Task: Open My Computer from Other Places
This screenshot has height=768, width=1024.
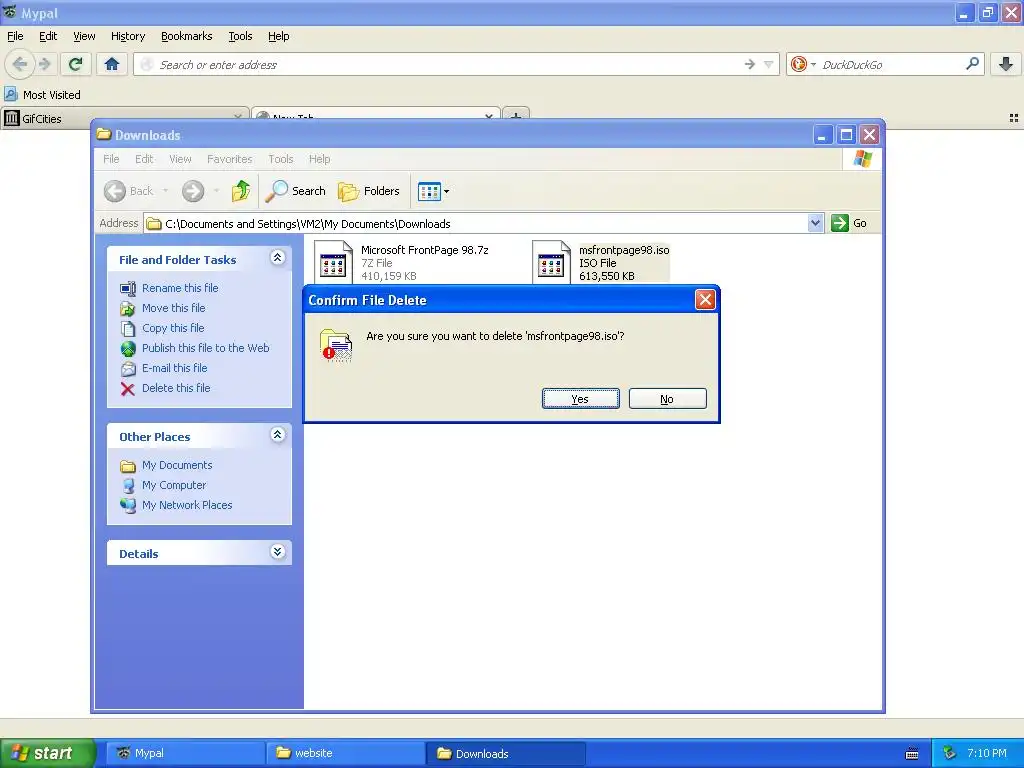Action: coord(174,485)
